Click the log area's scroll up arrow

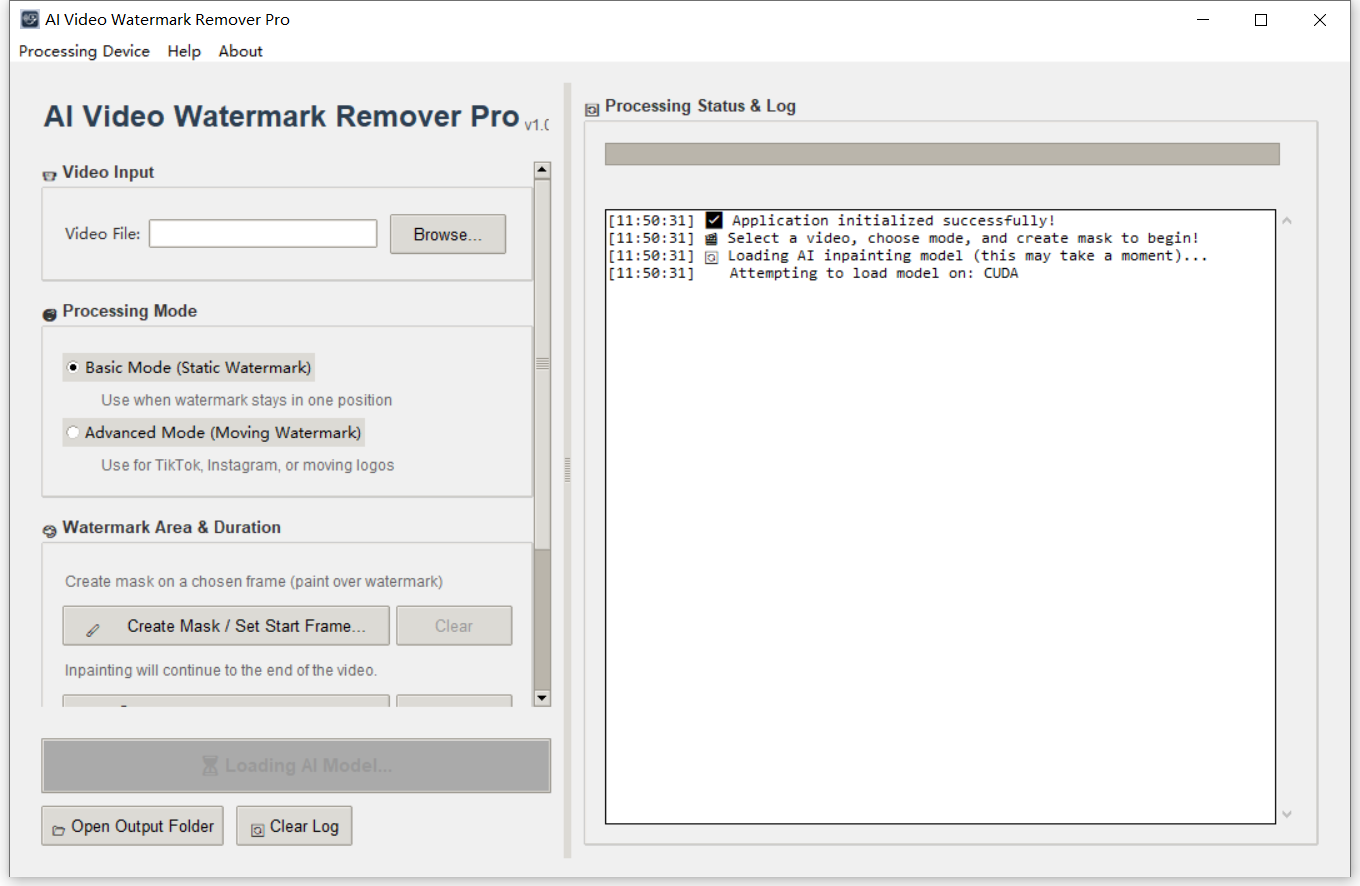[1287, 221]
